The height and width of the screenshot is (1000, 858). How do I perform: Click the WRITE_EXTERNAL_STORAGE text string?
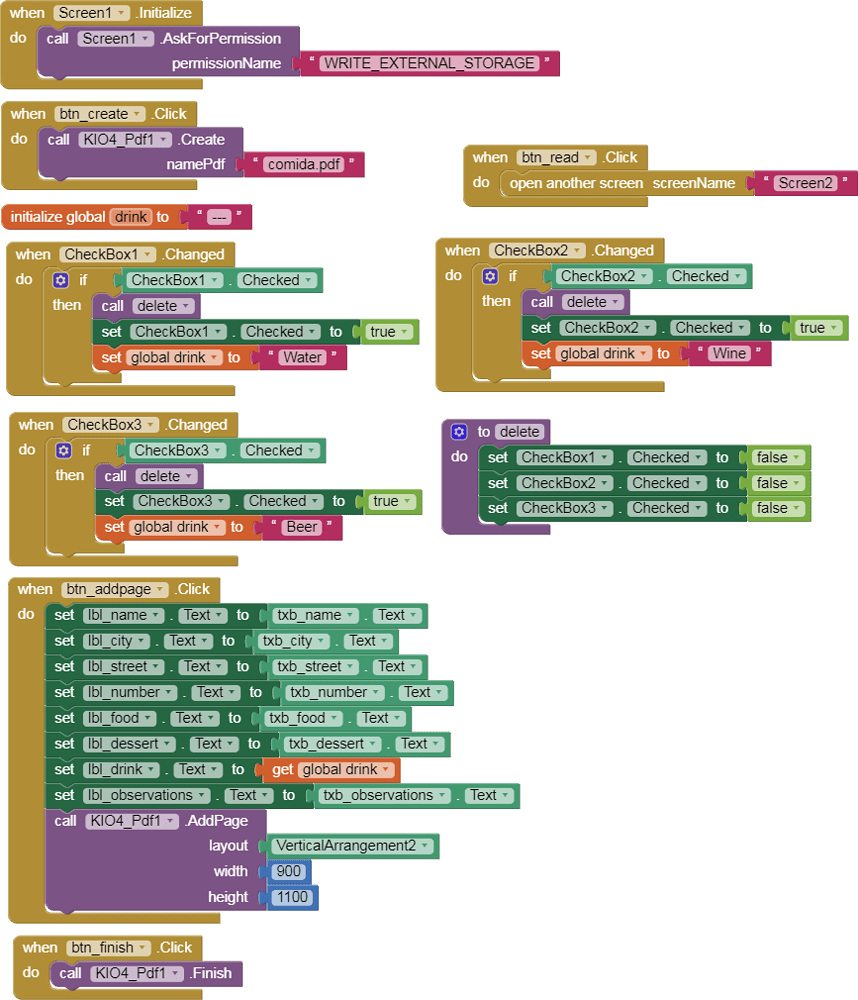coord(429,63)
